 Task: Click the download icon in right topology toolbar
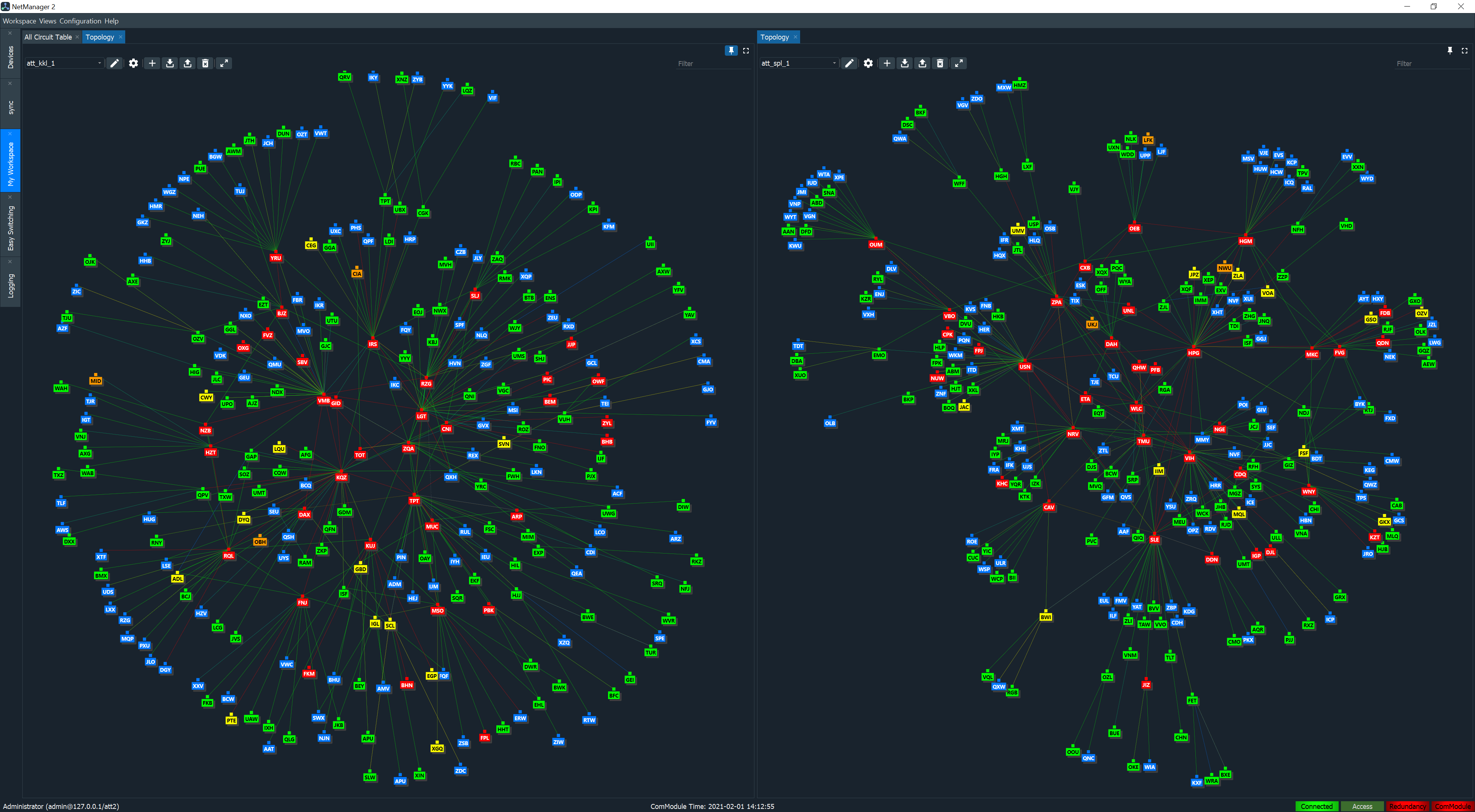(905, 63)
